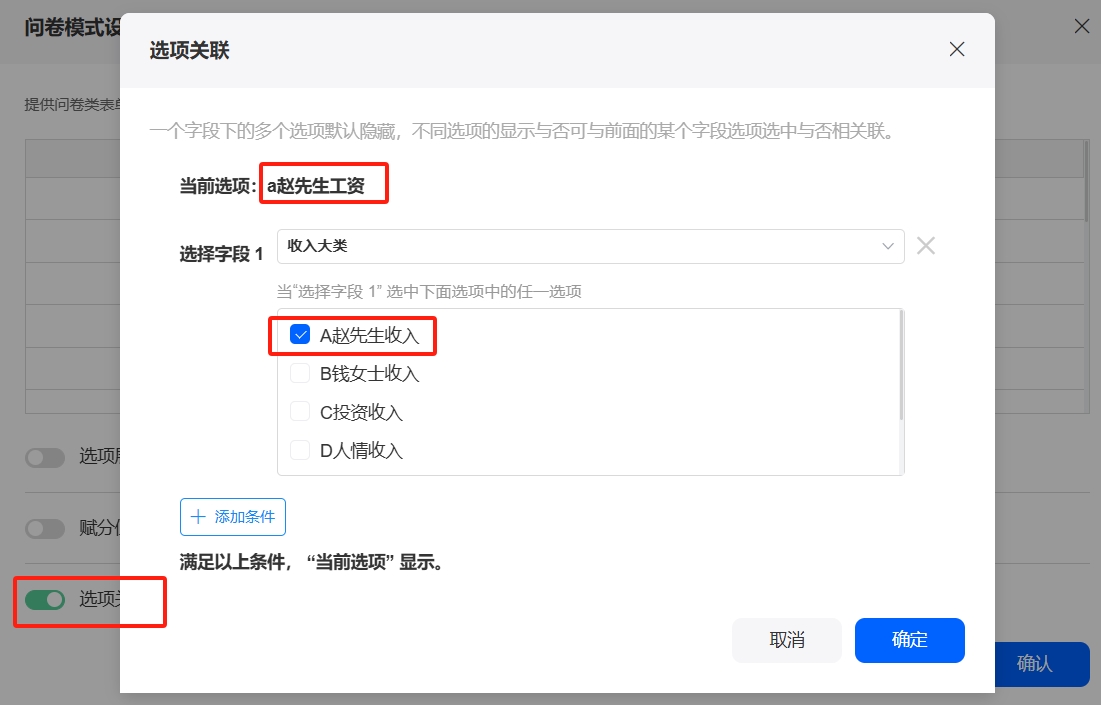Click the background table scrollbar
Viewport: 1101px width, 705px height.
pos(1087,180)
